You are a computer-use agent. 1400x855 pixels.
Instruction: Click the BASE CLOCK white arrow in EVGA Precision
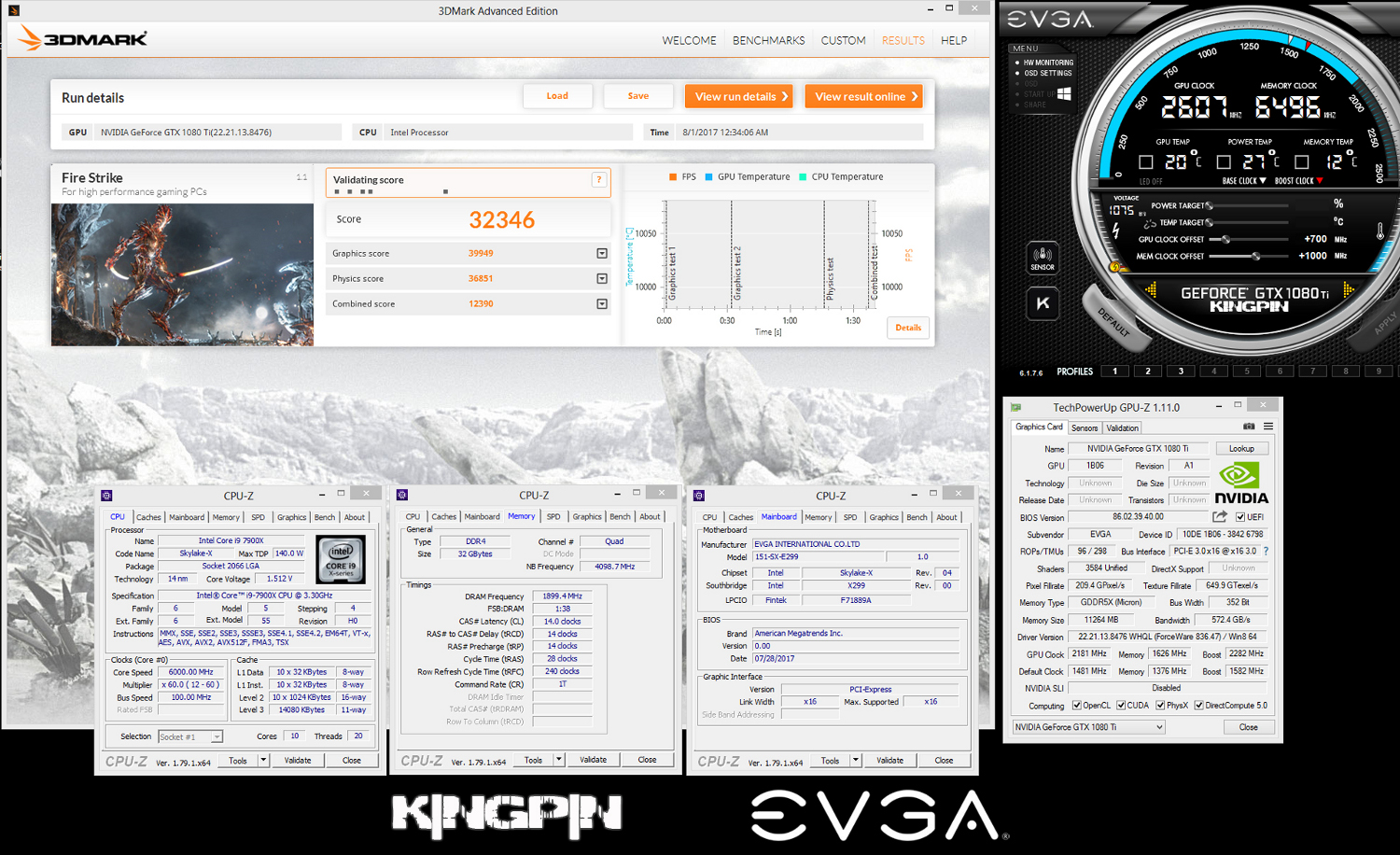click(x=1263, y=181)
